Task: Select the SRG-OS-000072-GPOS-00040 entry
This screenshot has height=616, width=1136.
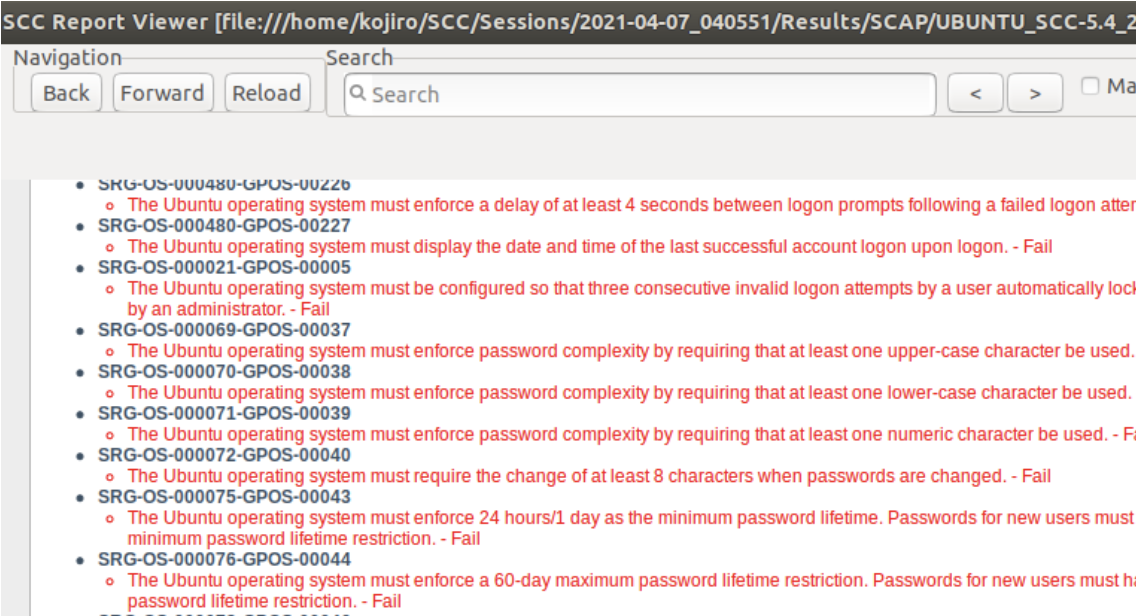Action: pyautogui.click(x=224, y=455)
